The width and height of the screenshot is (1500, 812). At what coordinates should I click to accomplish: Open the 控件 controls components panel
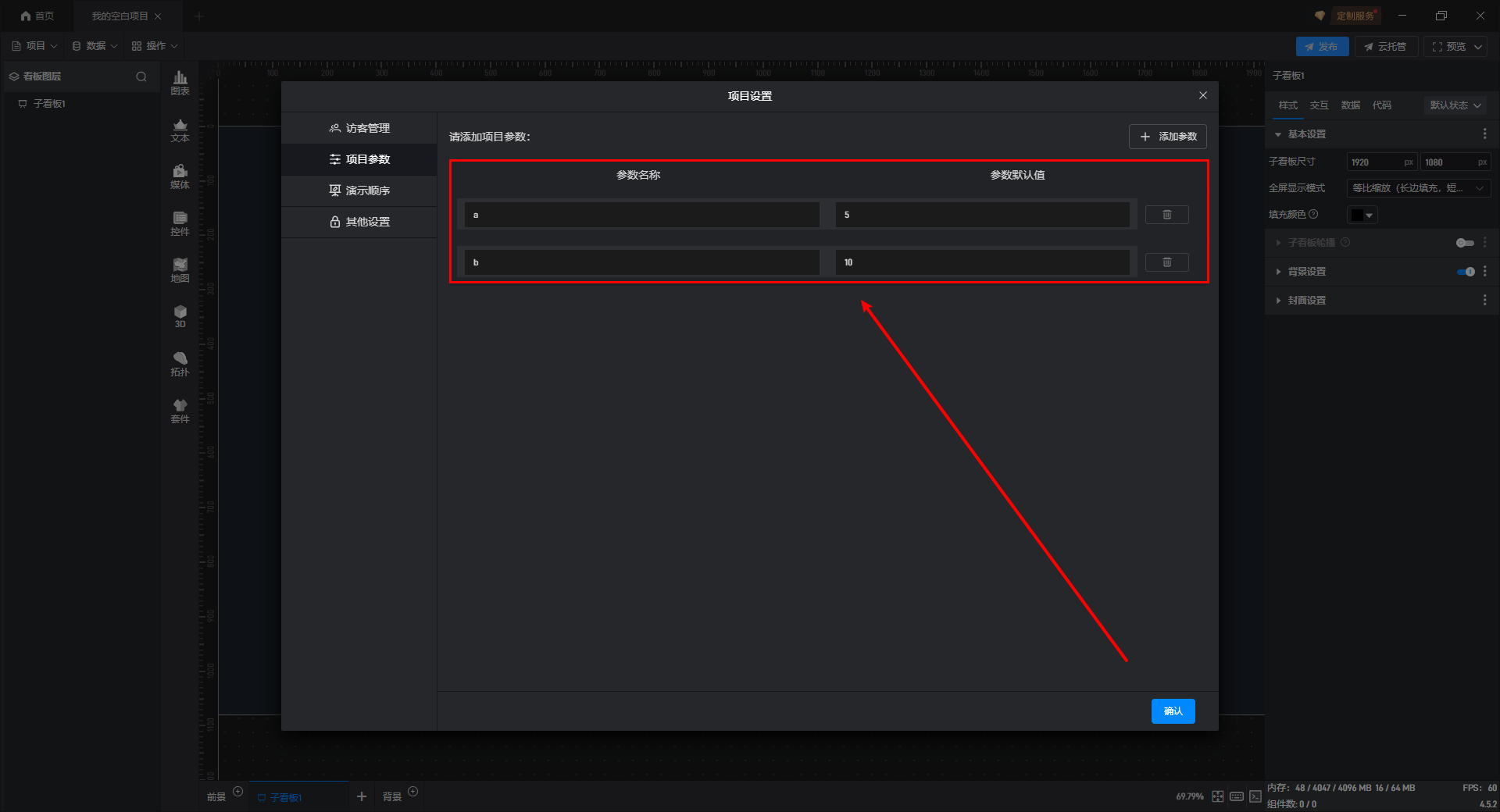tap(180, 223)
